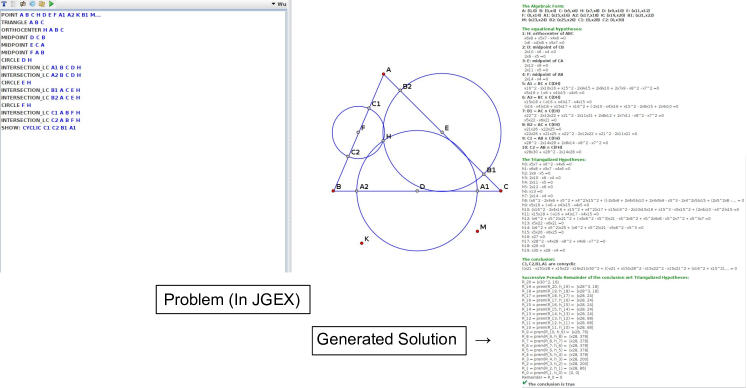
Task: Click the red point K below the circle
Action: [x=362, y=243]
